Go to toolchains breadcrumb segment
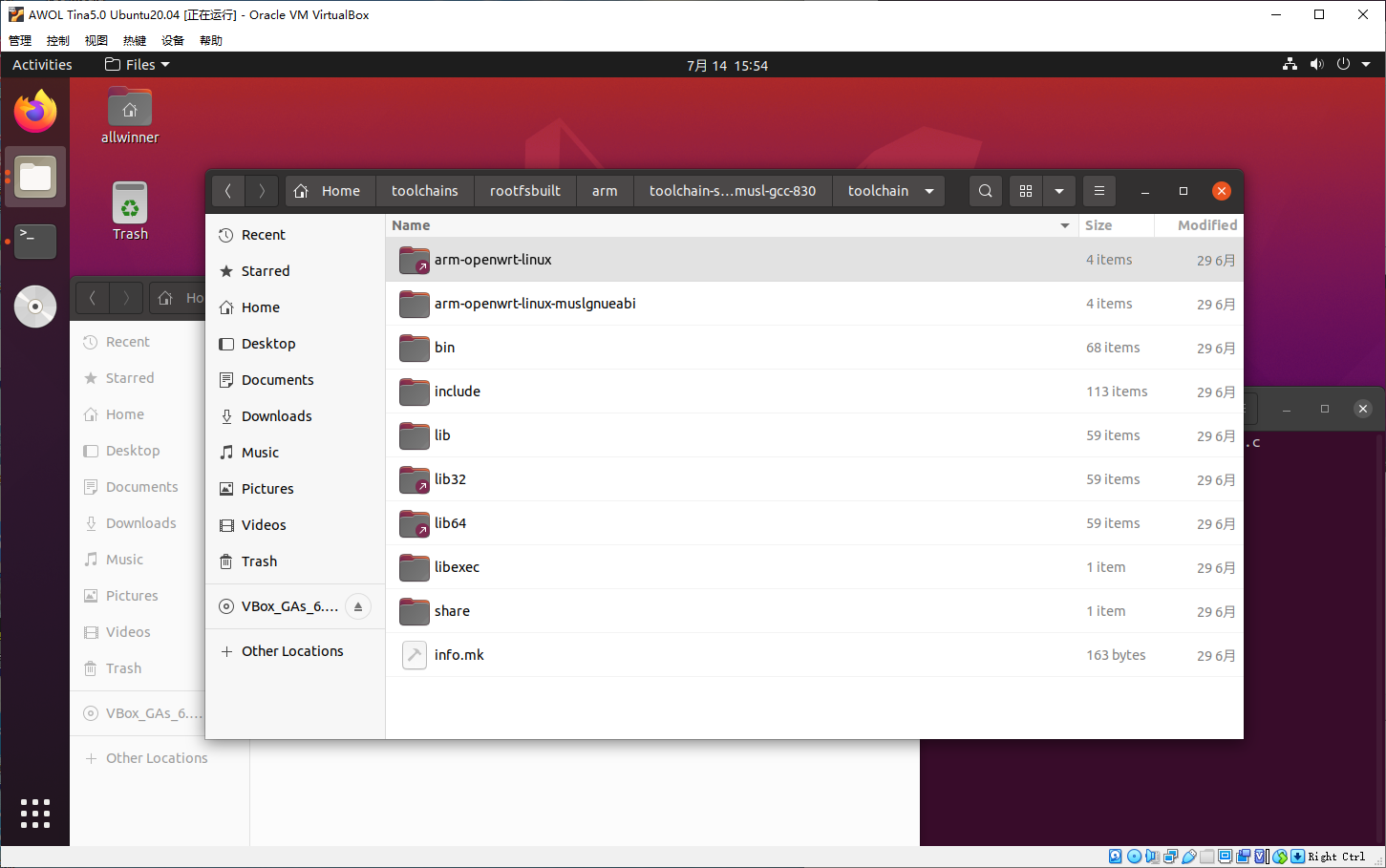1386x868 pixels. click(424, 191)
